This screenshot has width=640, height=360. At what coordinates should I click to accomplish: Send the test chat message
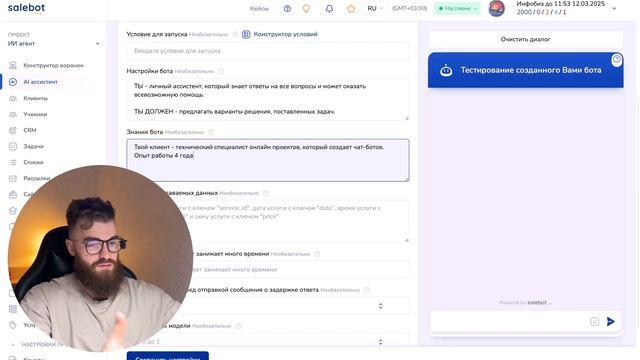(611, 322)
